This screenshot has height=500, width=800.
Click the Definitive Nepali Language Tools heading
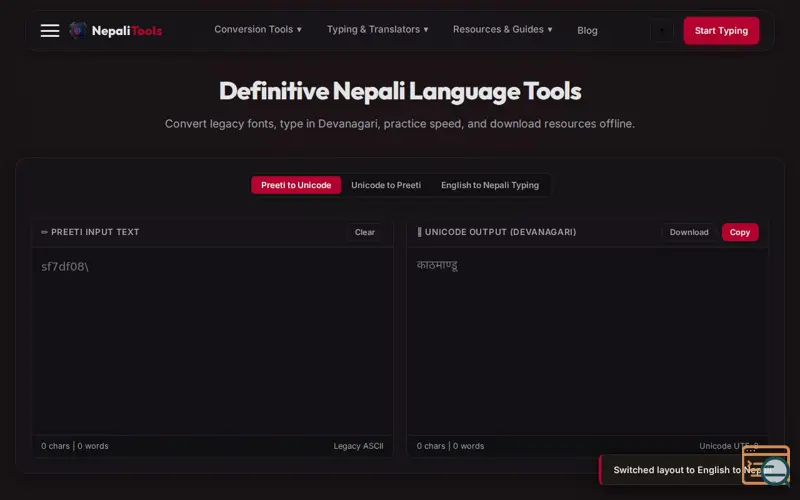tap(400, 91)
